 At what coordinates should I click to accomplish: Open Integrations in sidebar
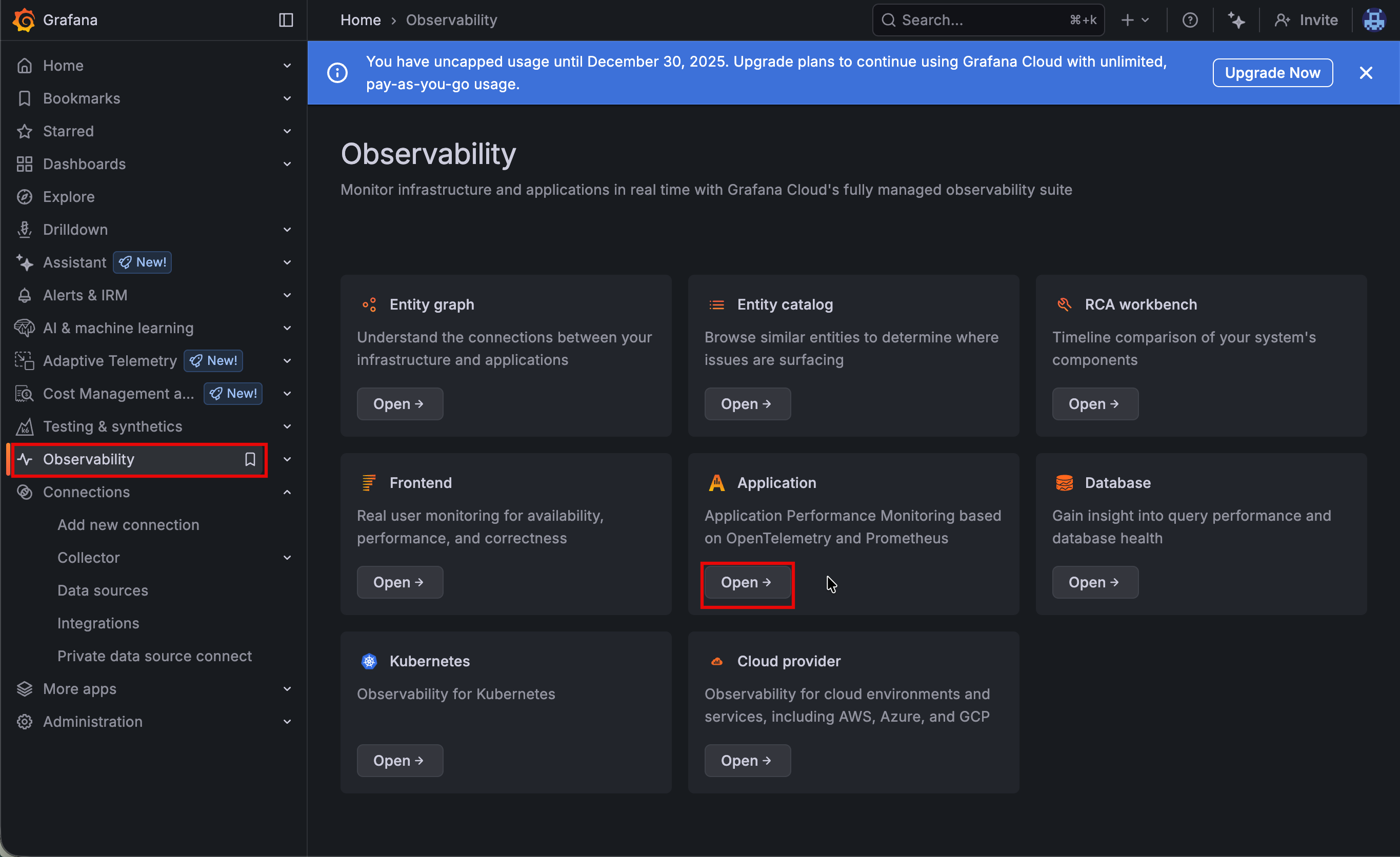[x=98, y=624]
